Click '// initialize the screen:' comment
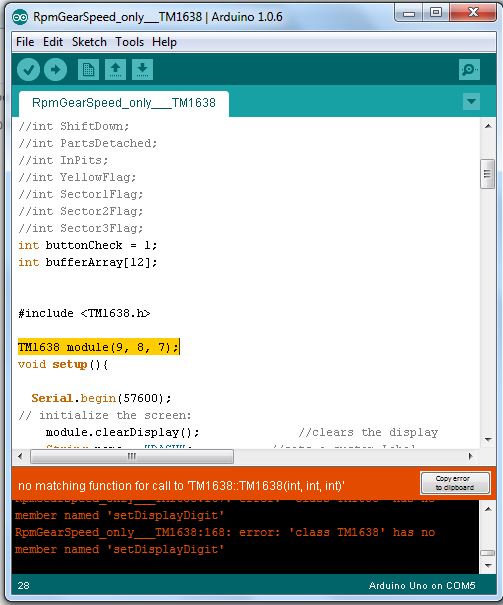This screenshot has width=503, height=605. pyautogui.click(x=105, y=415)
